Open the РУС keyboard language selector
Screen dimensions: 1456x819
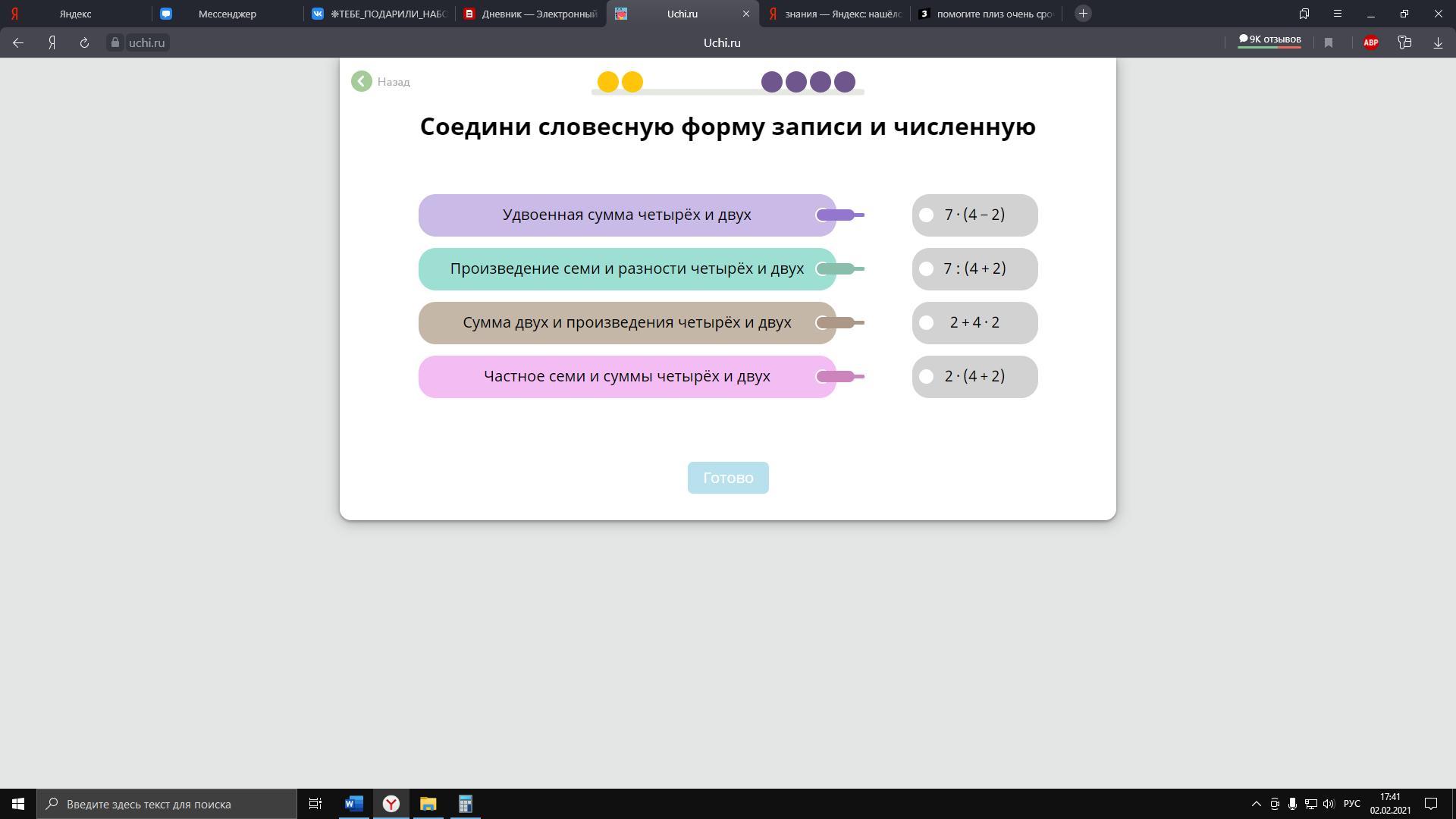point(1351,804)
